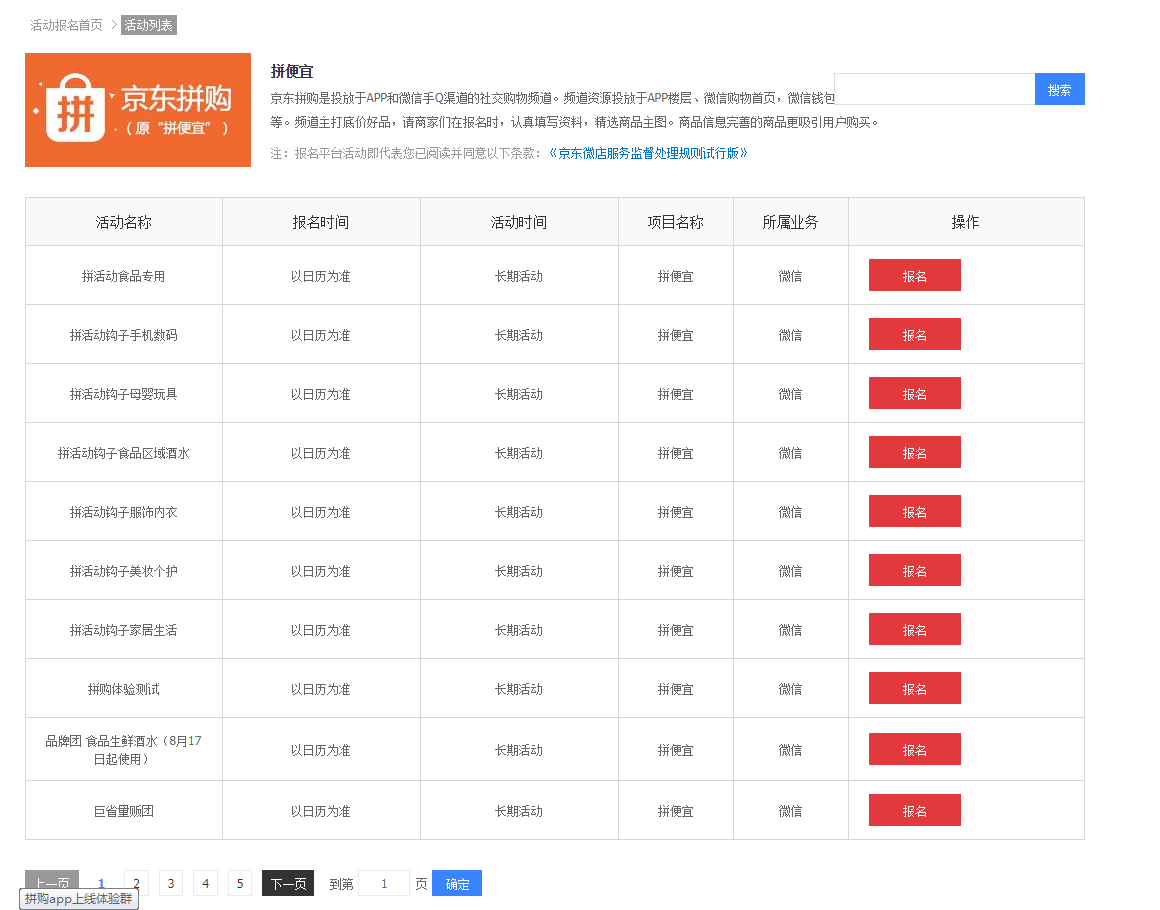This screenshot has height=910, width=1160.
Task: Go to page 5 in pagination
Action: 239,883
